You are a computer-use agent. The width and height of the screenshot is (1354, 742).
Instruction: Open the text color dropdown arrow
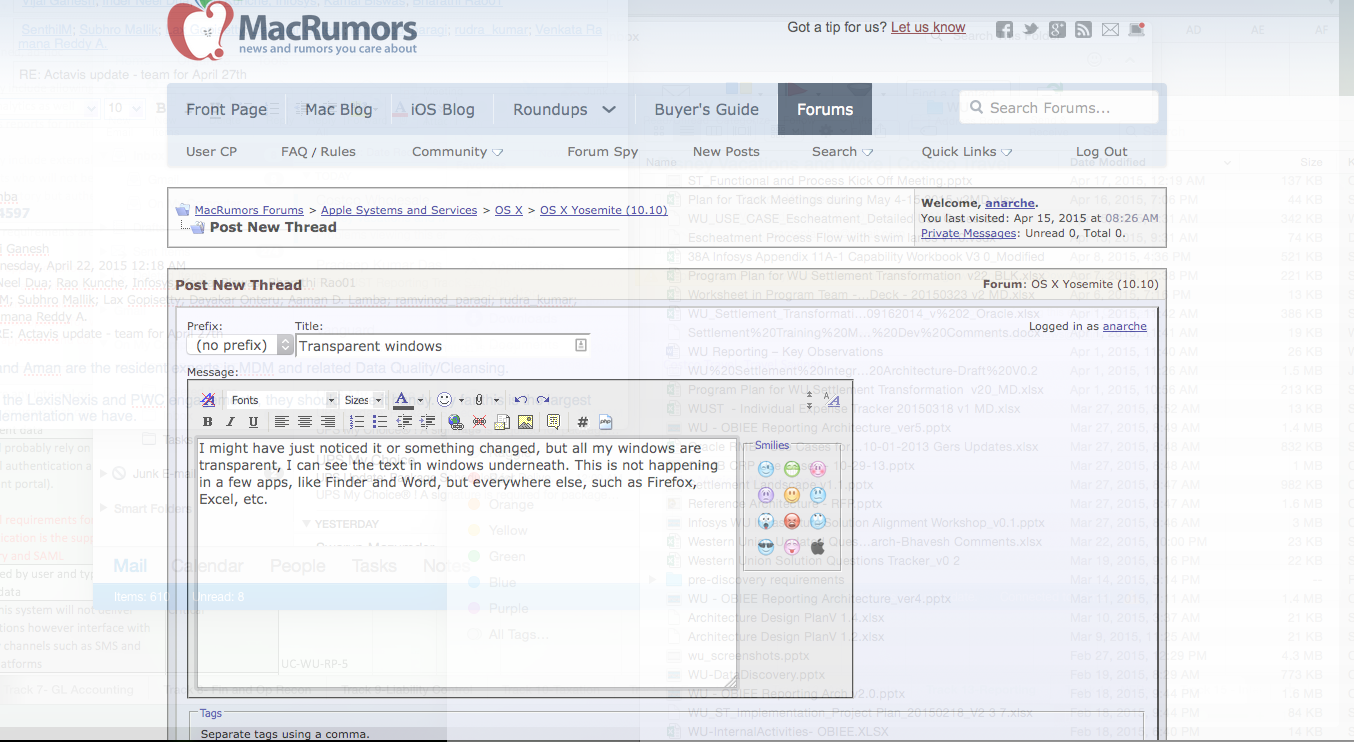click(420, 400)
